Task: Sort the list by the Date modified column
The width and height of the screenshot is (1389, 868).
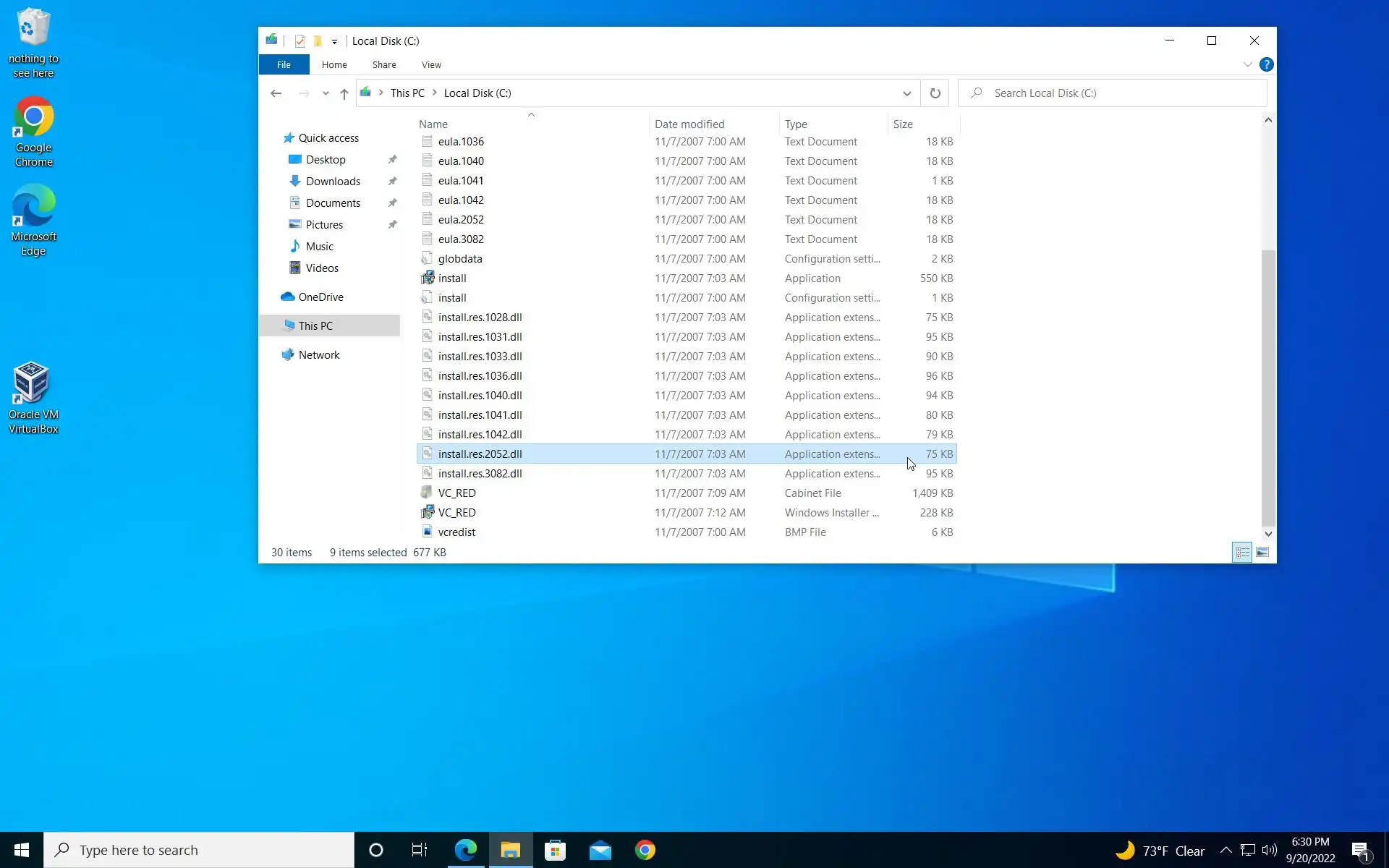Action: click(x=689, y=124)
